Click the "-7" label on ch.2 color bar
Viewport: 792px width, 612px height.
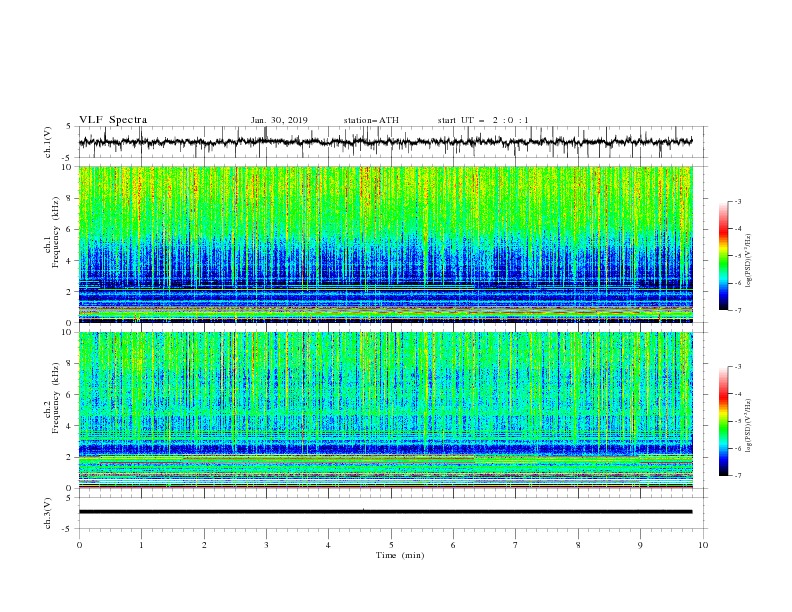click(738, 475)
